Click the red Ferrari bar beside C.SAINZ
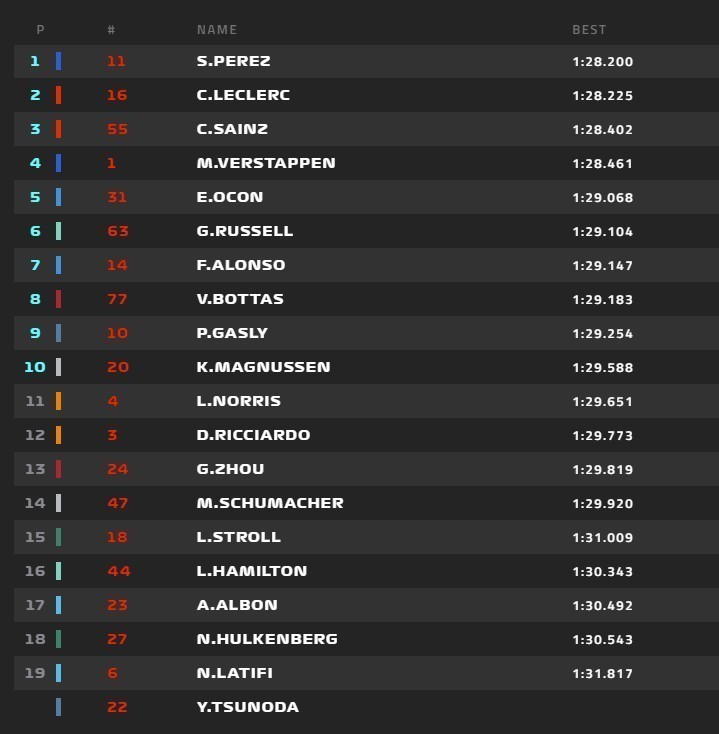Screen dimensions: 719x734 [59, 129]
